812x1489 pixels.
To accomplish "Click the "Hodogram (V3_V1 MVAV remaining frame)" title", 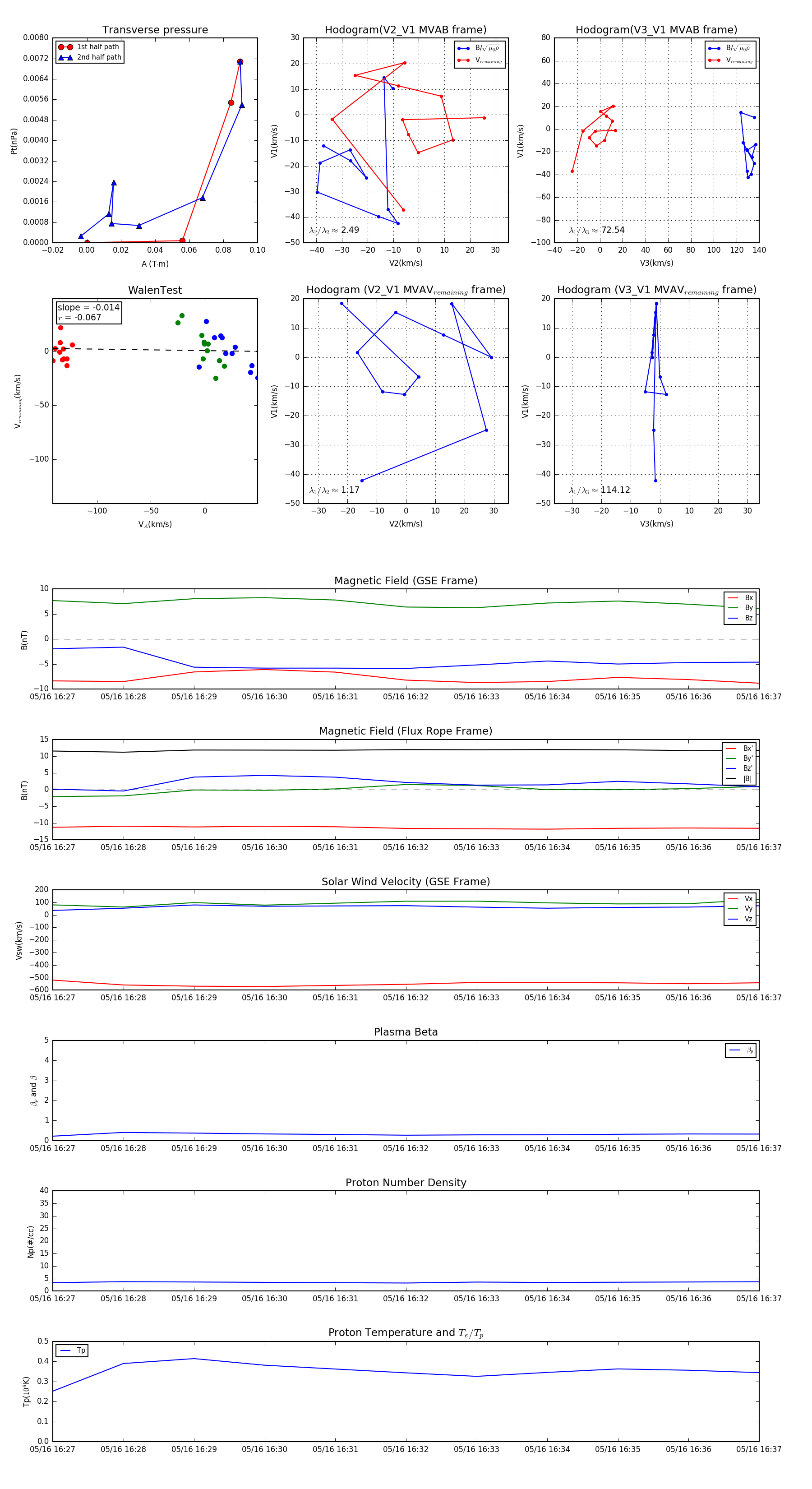I will click(656, 290).
